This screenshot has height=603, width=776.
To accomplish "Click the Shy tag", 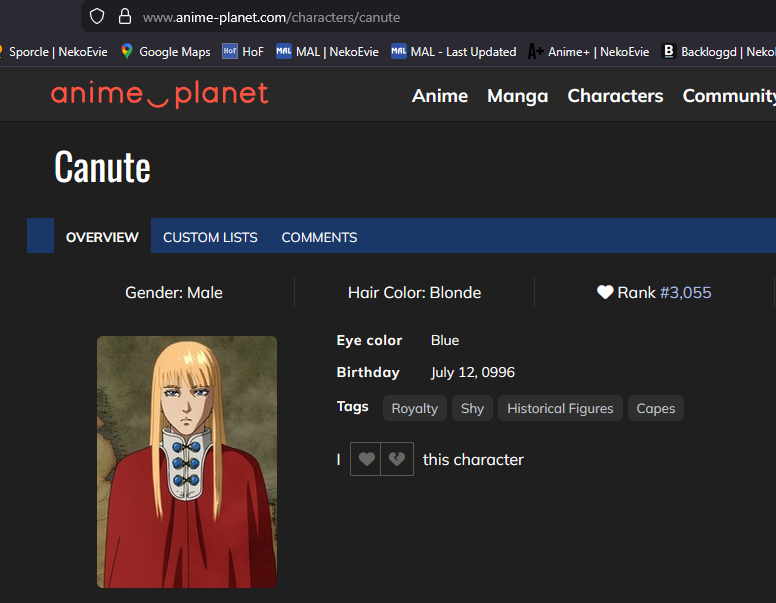I will click(x=472, y=408).
